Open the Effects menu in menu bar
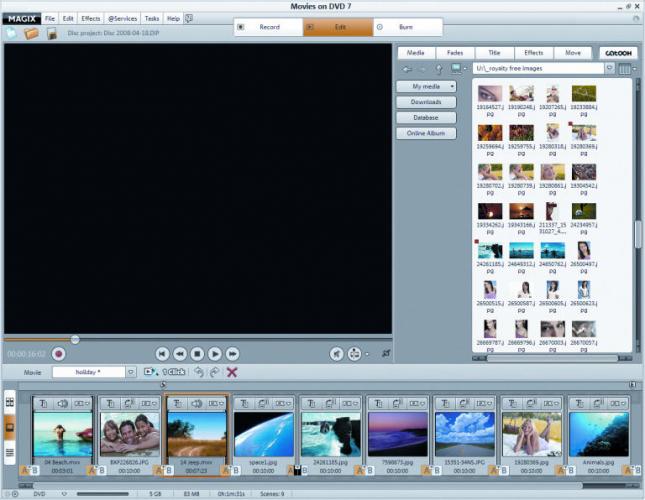This screenshot has height=500, width=645. [90, 19]
